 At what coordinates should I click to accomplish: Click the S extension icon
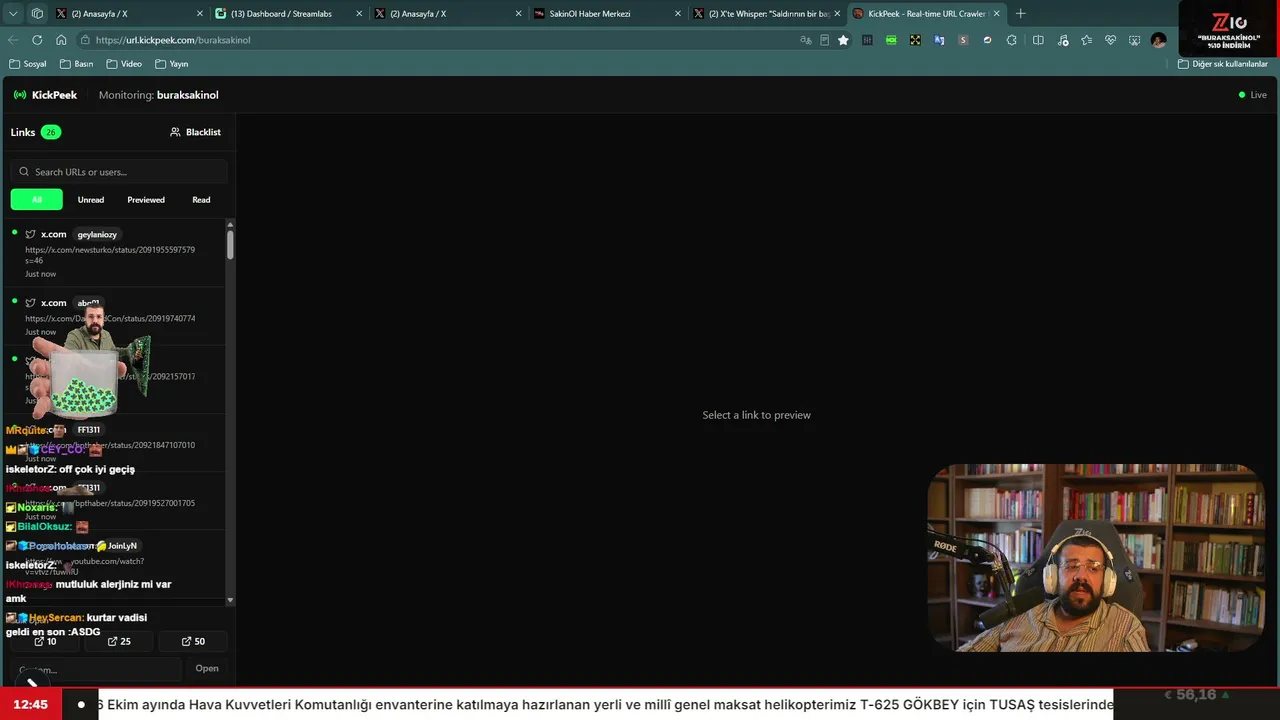(963, 40)
